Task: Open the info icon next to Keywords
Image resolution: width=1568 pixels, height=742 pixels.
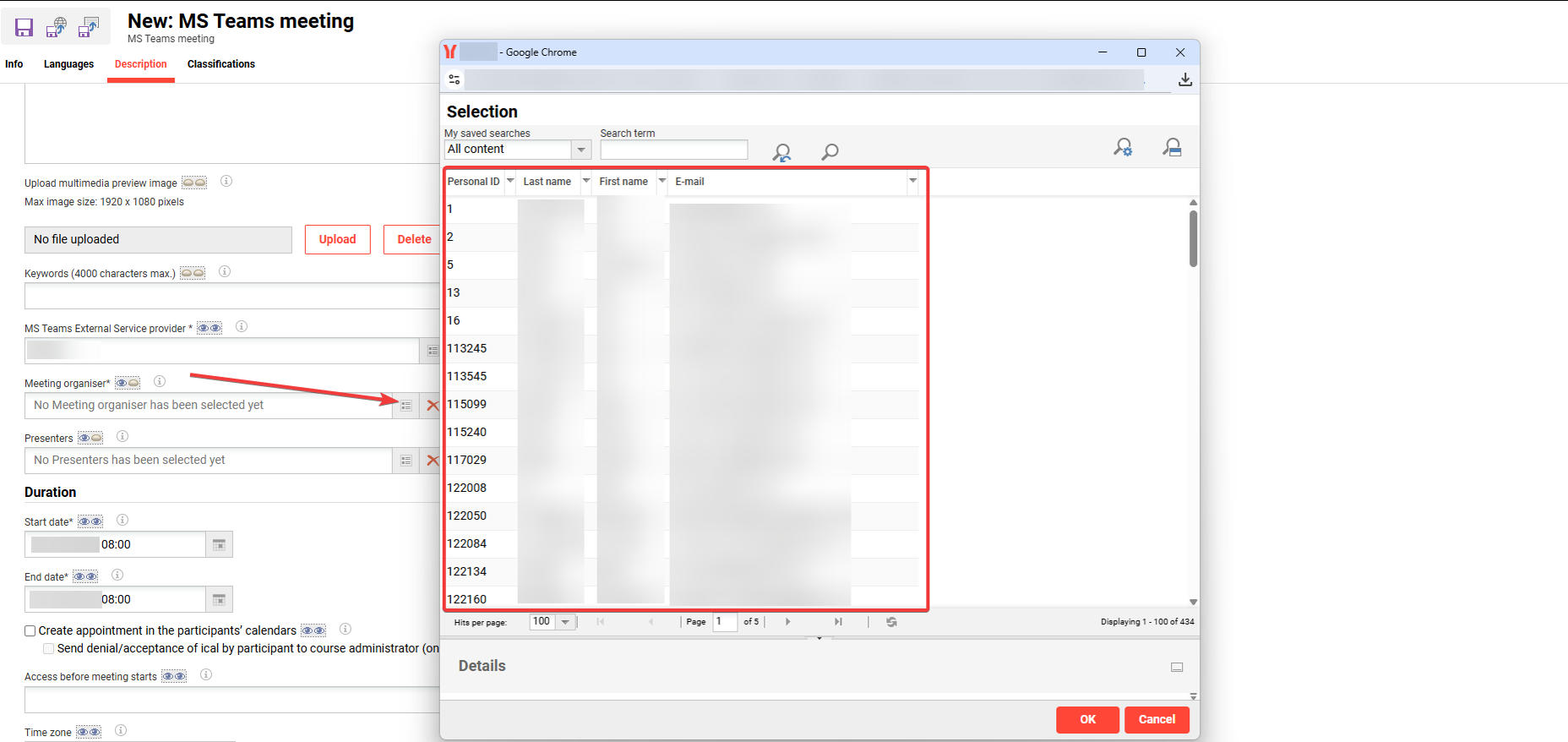Action: pos(225,272)
